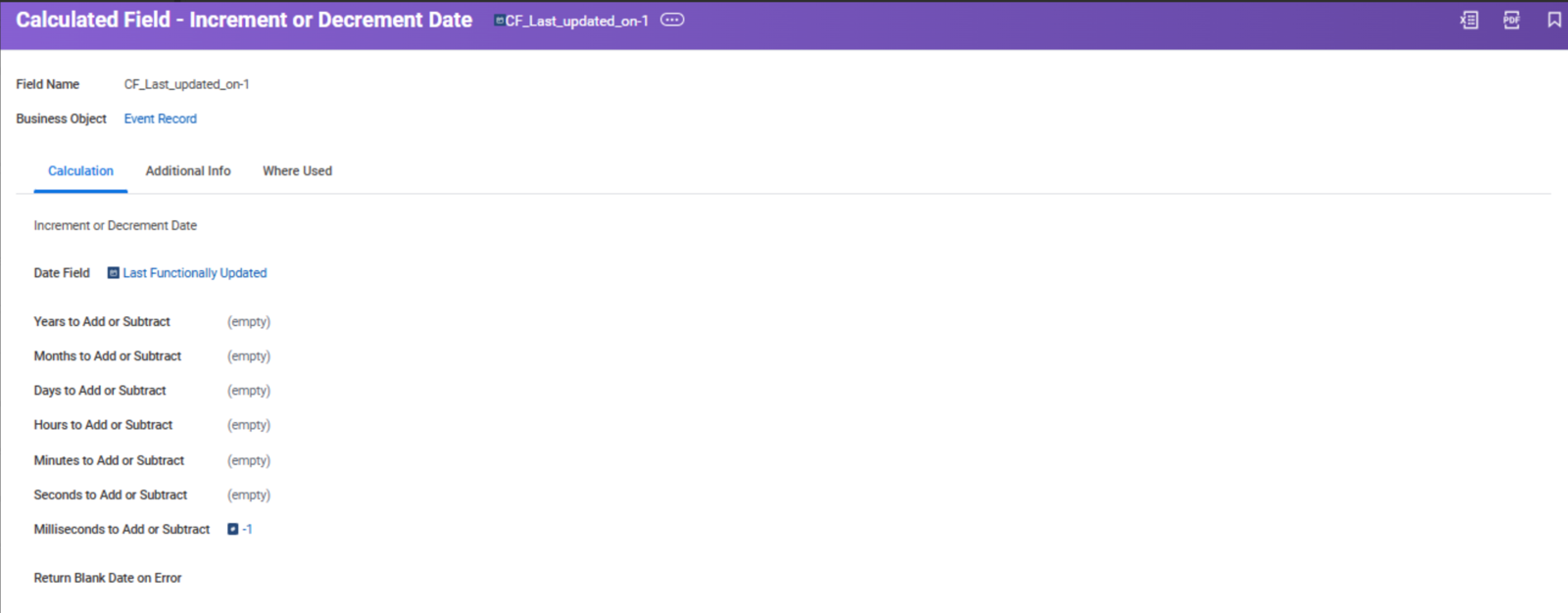Open the Additional Info tab

coord(188,170)
